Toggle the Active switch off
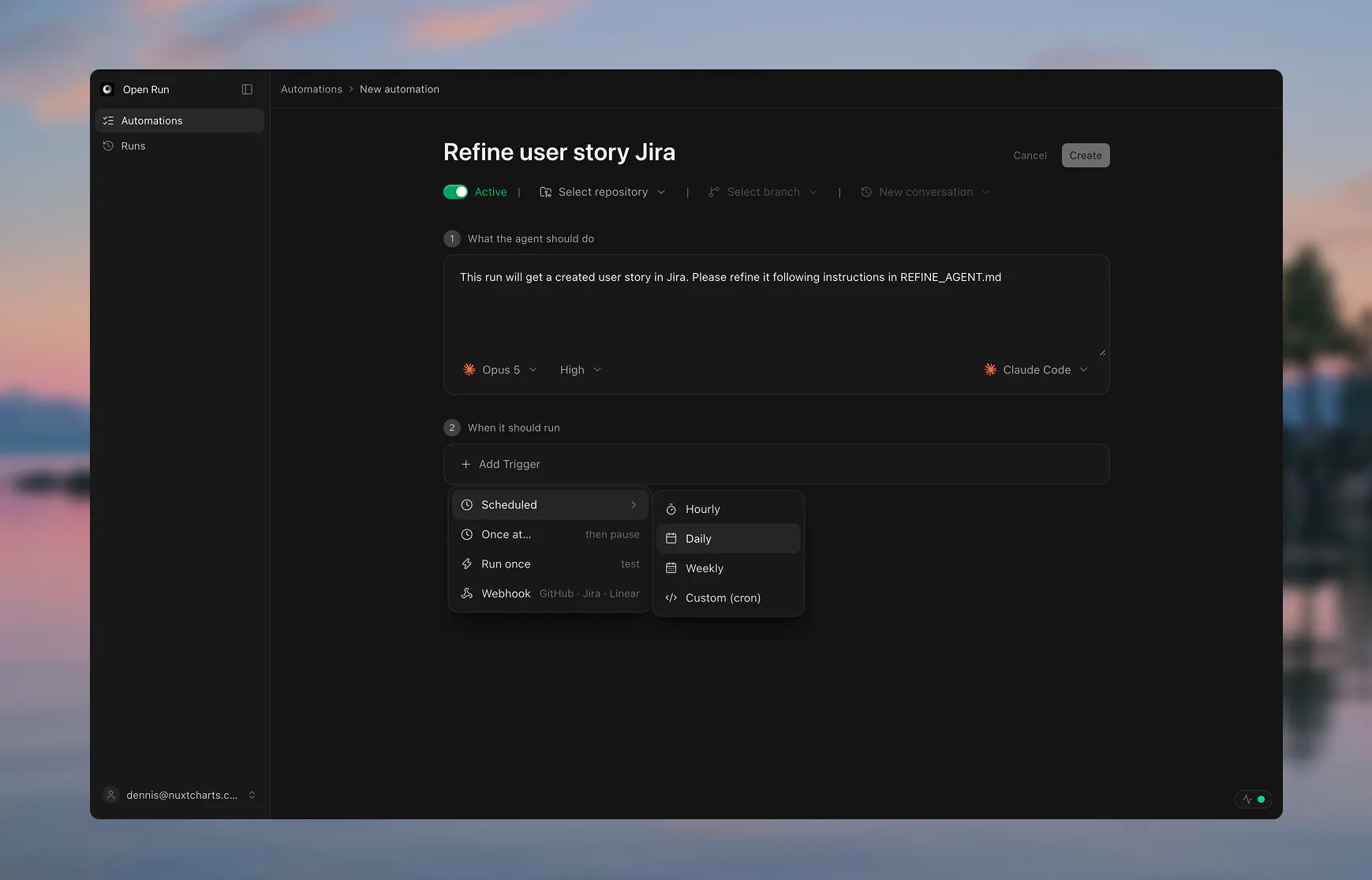1372x880 pixels. pos(455,192)
